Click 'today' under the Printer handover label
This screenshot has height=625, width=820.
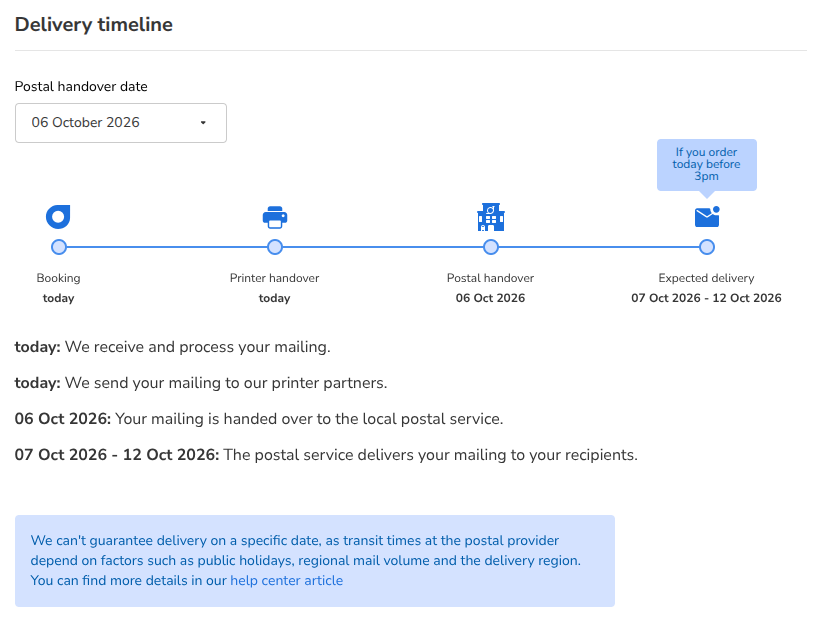275,298
